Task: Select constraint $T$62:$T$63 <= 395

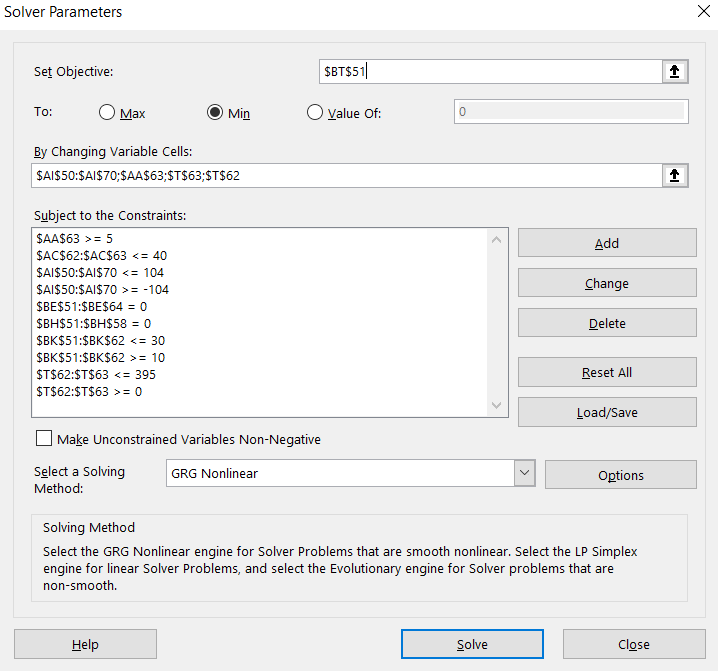Action: (96, 374)
